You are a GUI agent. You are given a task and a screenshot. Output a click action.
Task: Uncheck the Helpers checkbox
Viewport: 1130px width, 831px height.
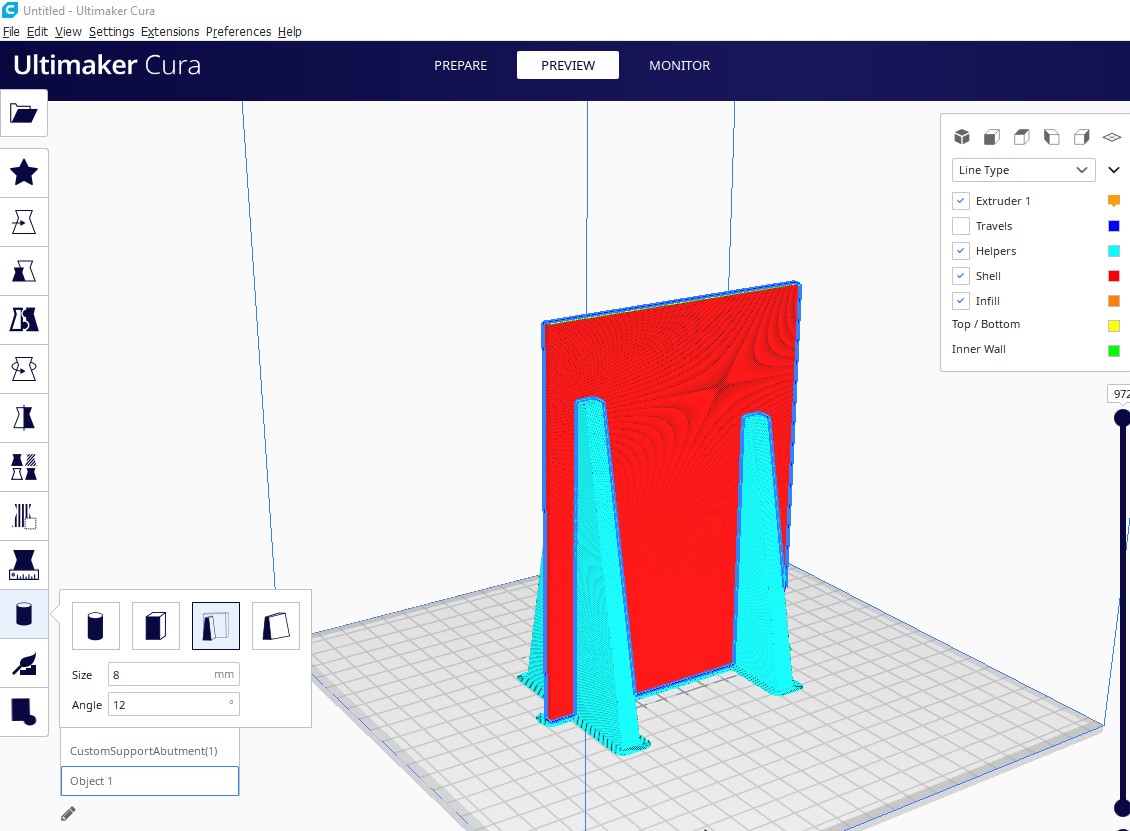961,251
